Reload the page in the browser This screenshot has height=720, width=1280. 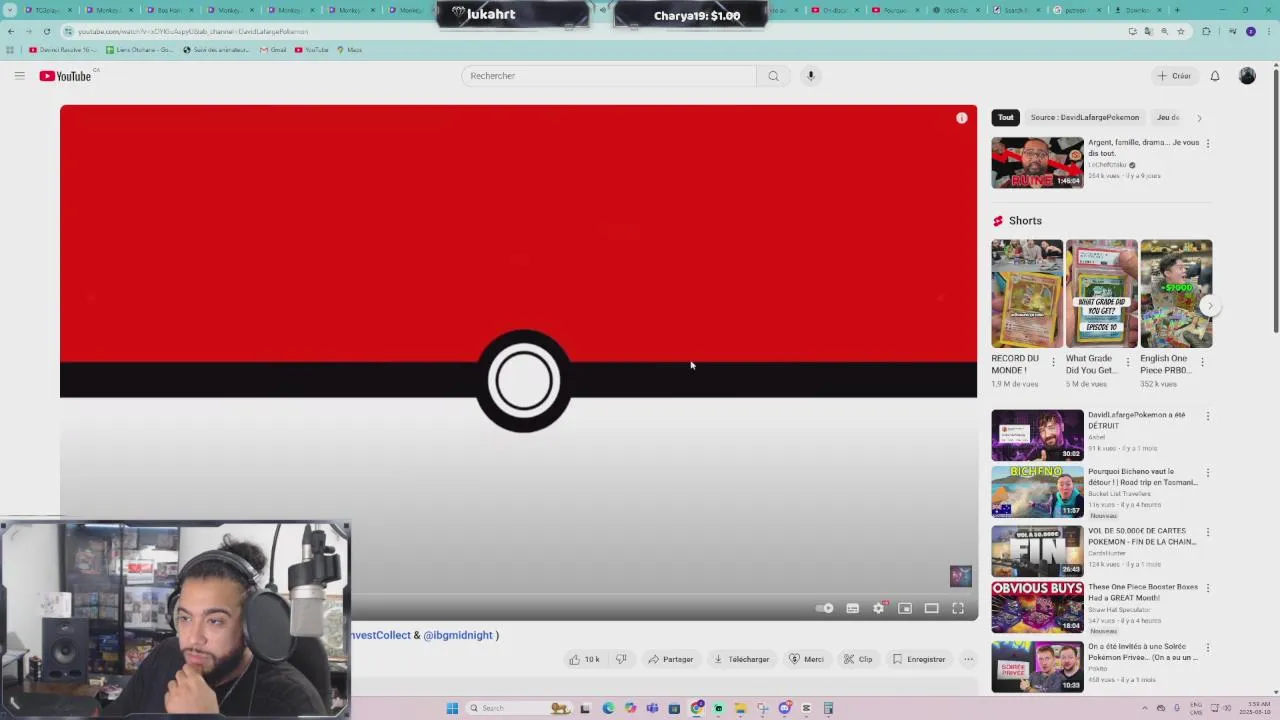pos(46,31)
